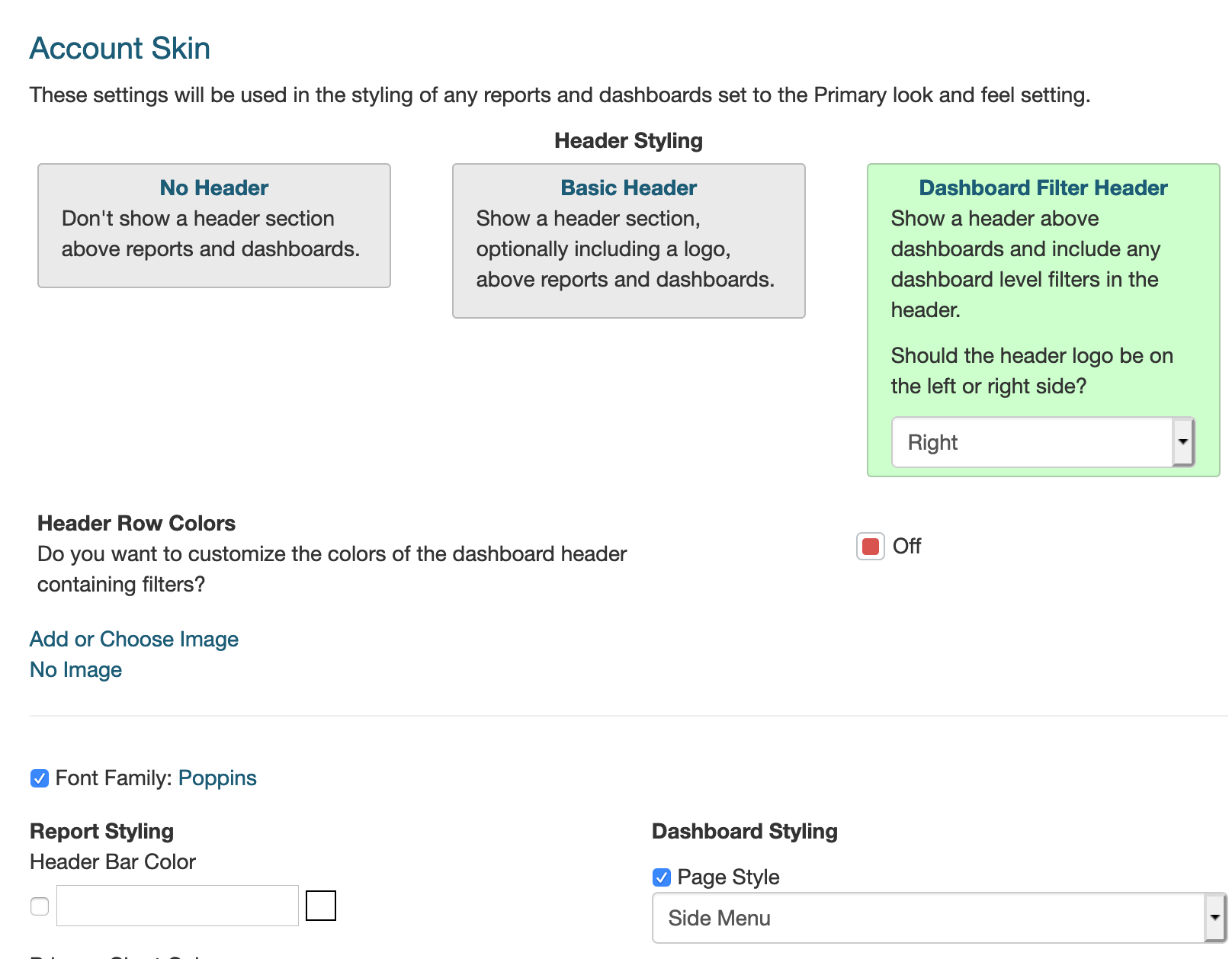Click the Side Menu dropdown arrow
Image resolution: width=1232 pixels, height=959 pixels.
pyautogui.click(x=1214, y=918)
